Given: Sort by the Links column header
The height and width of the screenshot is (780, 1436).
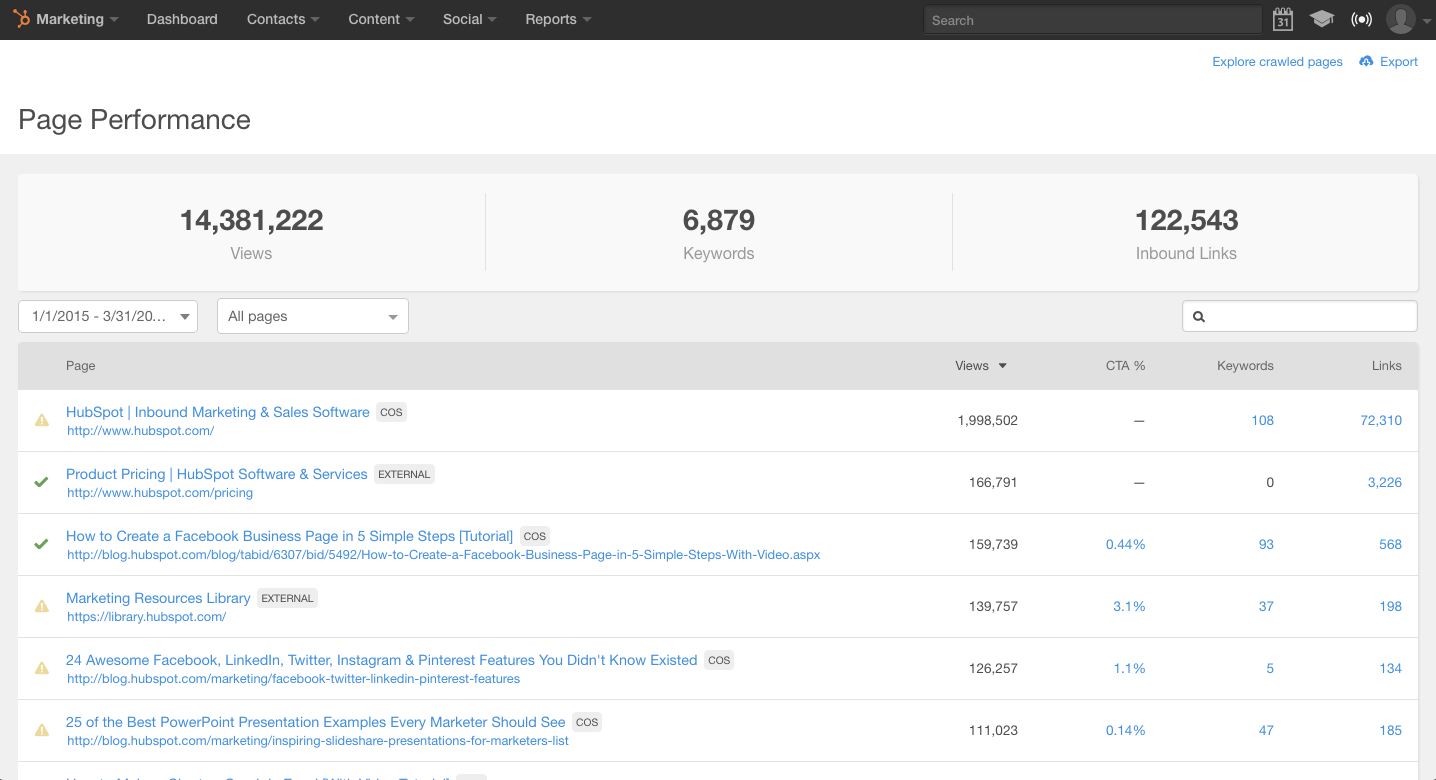Looking at the screenshot, I should coord(1386,366).
